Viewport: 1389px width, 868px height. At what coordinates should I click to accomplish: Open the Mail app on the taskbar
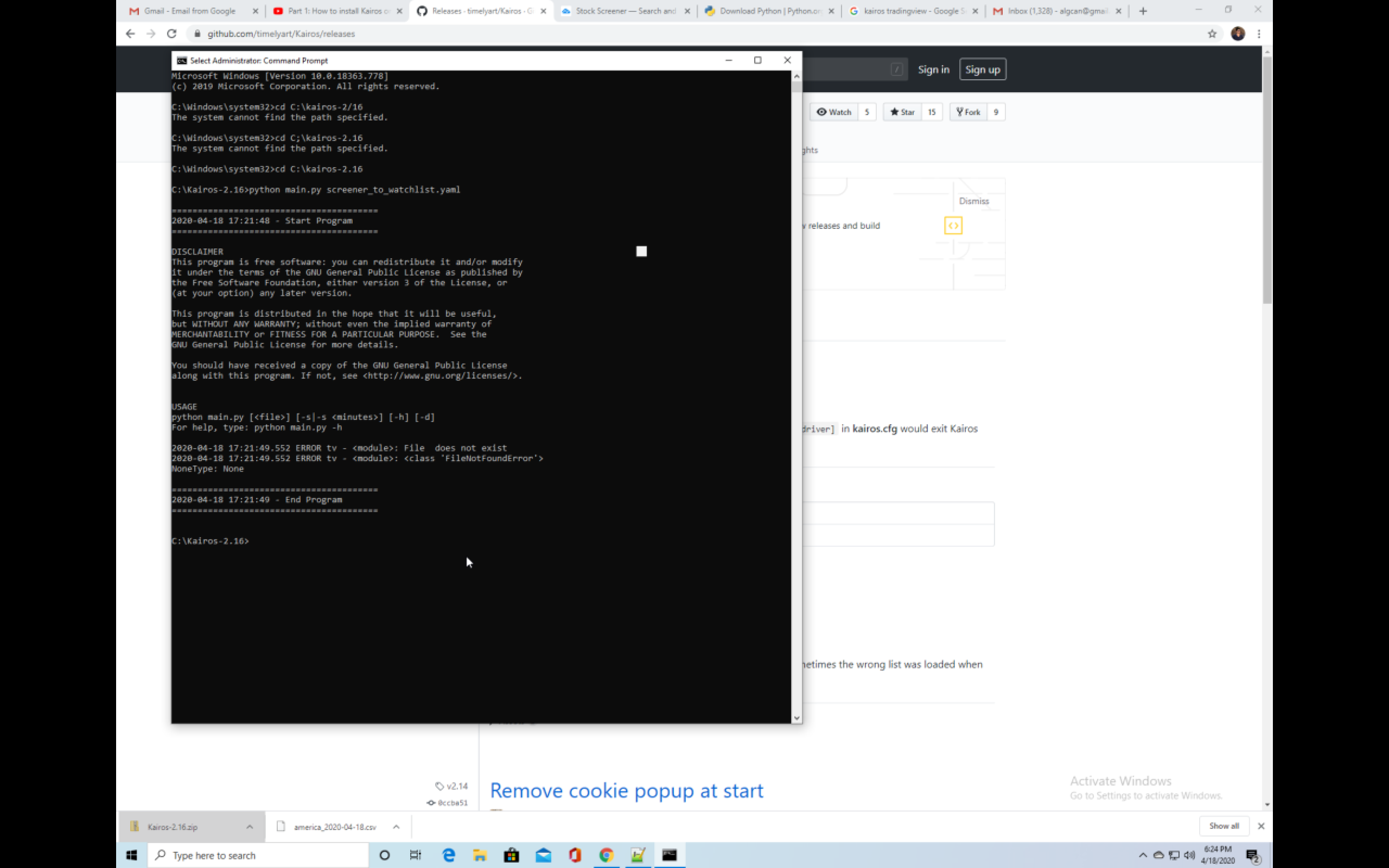coord(543,856)
